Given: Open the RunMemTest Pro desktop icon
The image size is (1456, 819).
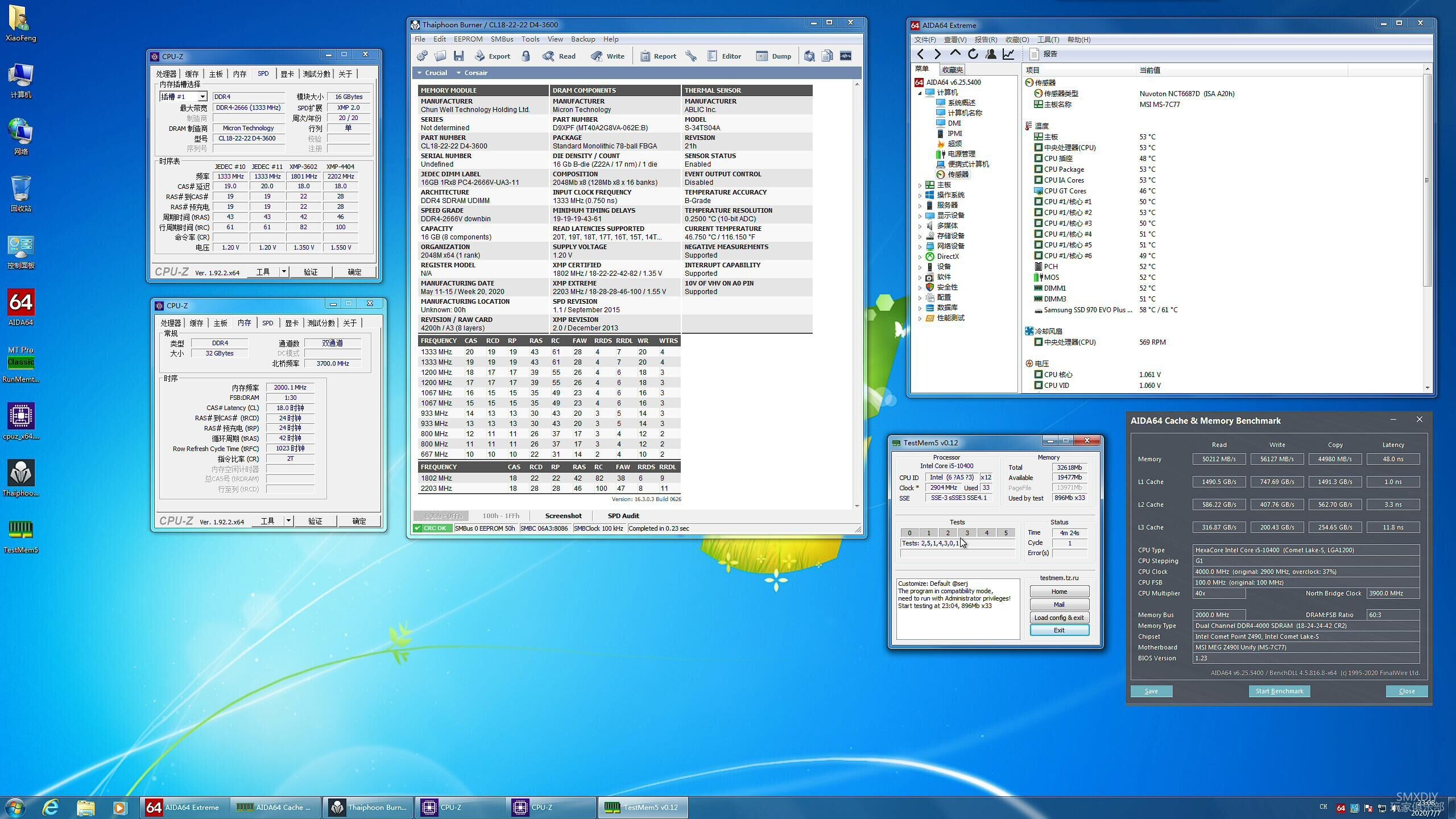Looking at the screenshot, I should (20, 364).
